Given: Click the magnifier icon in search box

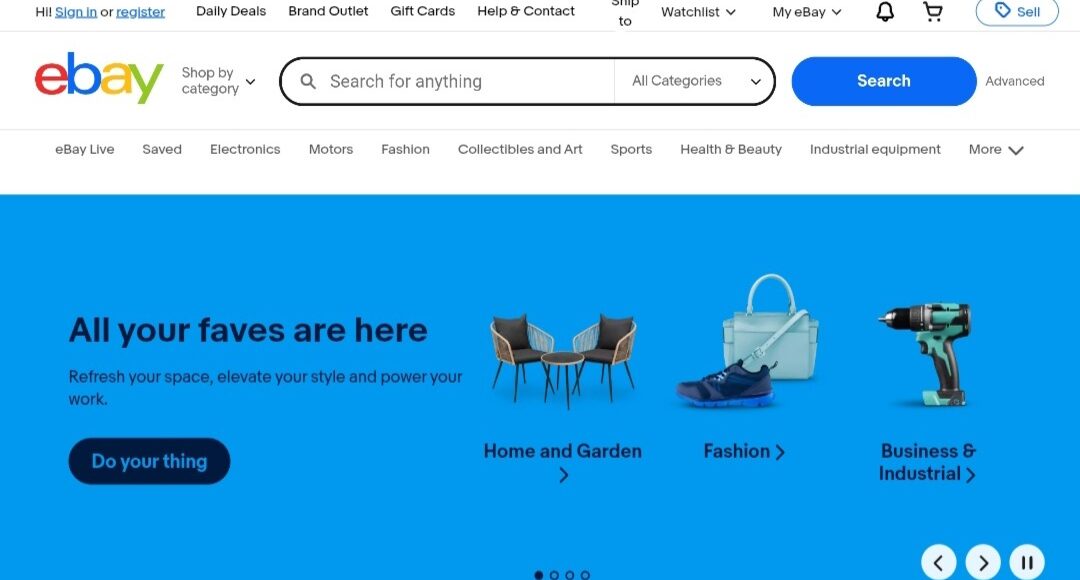Looking at the screenshot, I should click(308, 81).
